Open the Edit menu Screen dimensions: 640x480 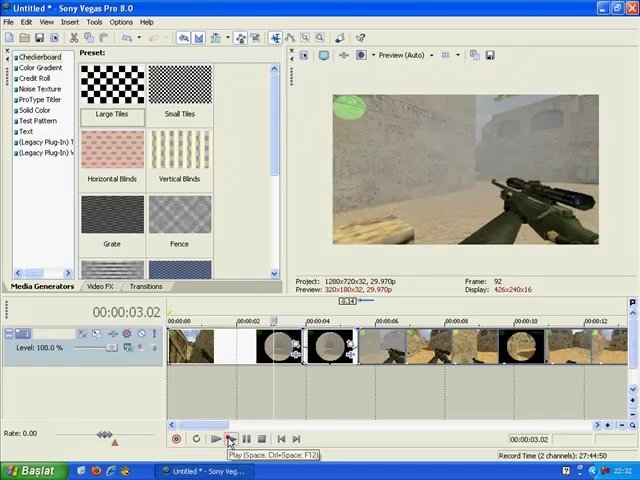[26, 22]
